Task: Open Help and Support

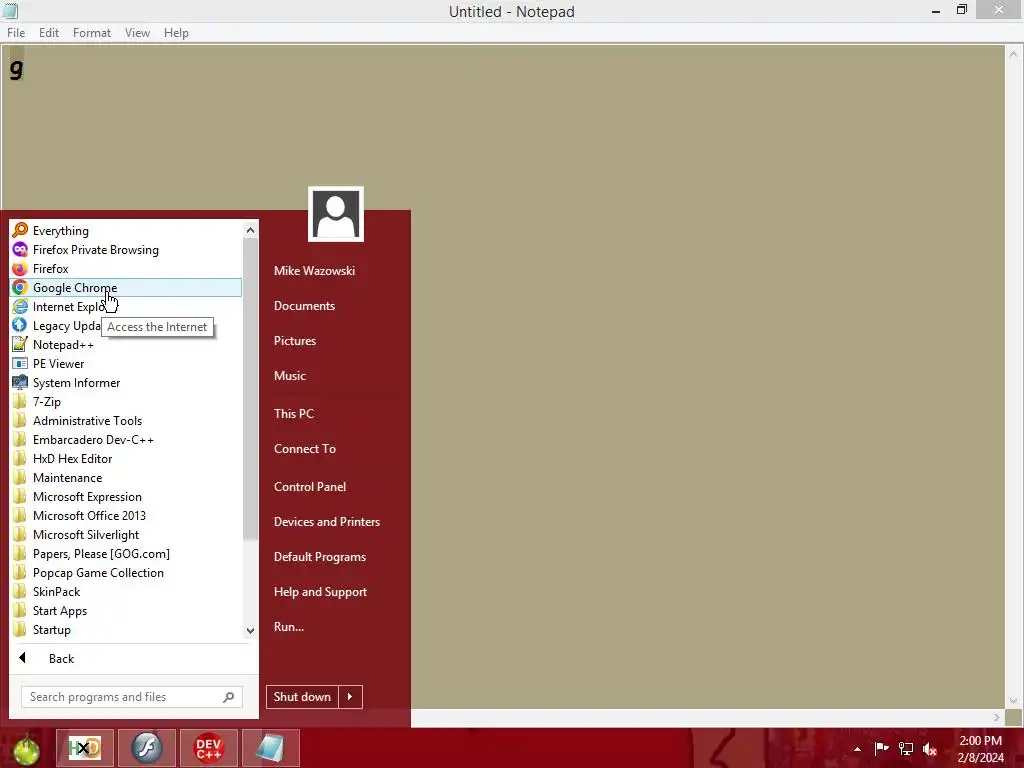Action: [x=320, y=592]
